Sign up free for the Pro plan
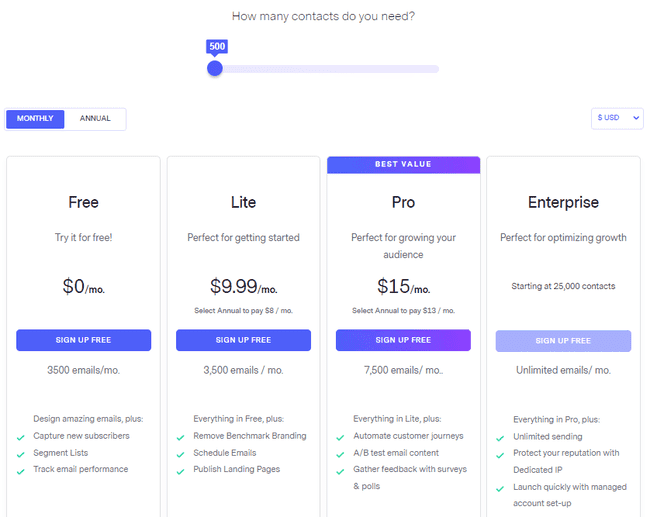Image resolution: width=650 pixels, height=517 pixels. click(403, 340)
